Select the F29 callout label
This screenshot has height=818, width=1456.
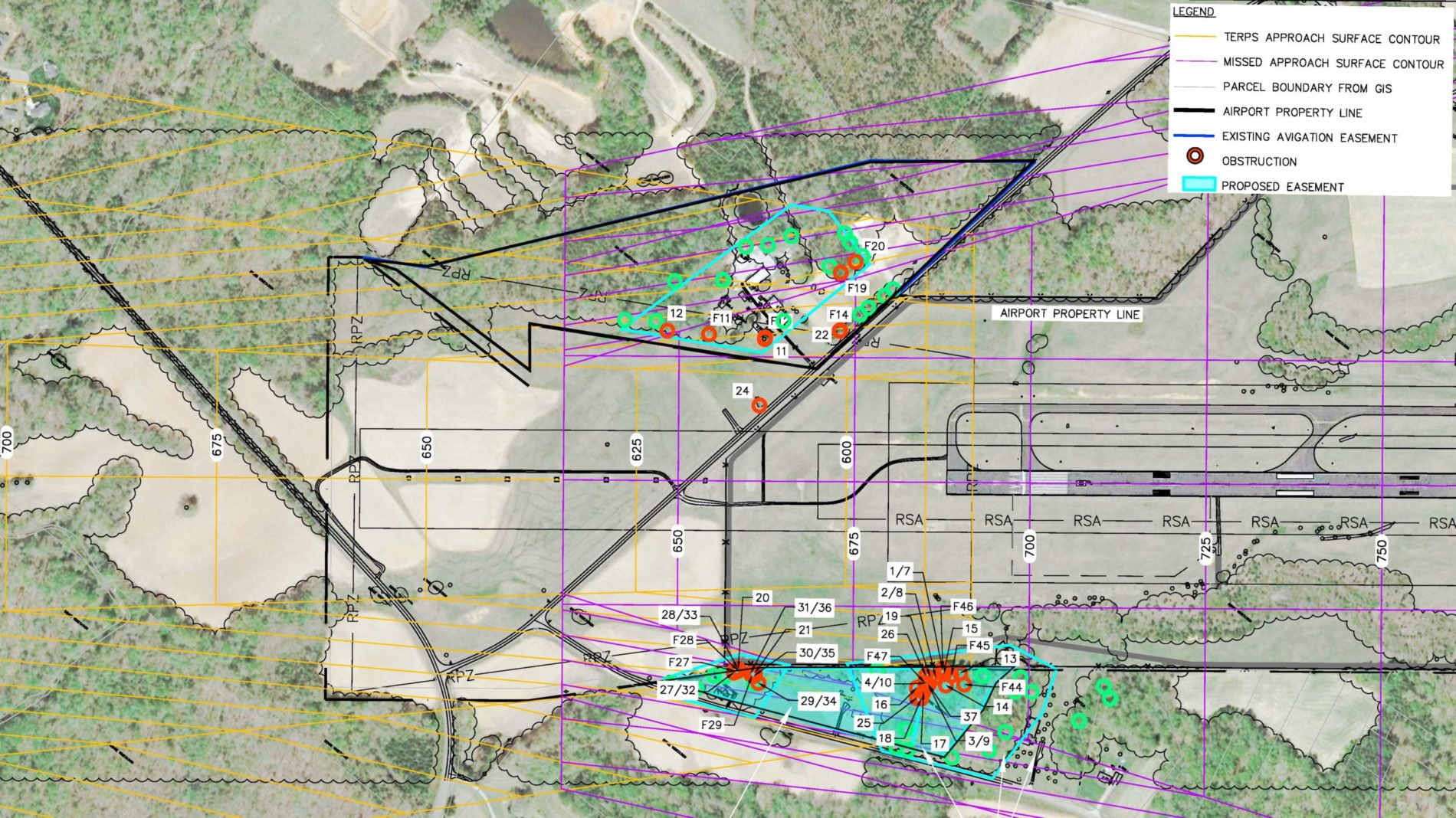[x=711, y=725]
